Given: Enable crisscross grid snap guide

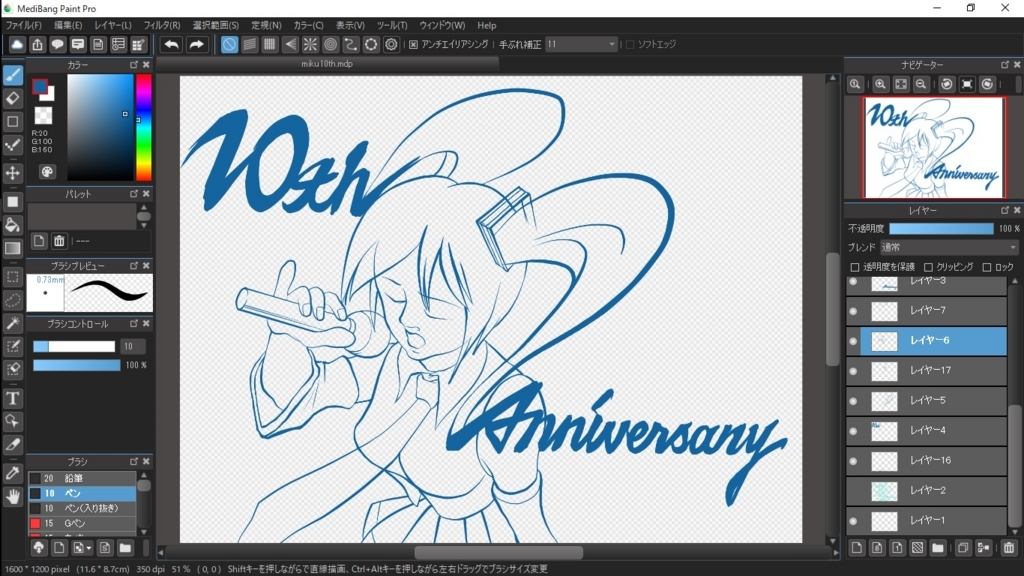Looking at the screenshot, I should [x=270, y=44].
